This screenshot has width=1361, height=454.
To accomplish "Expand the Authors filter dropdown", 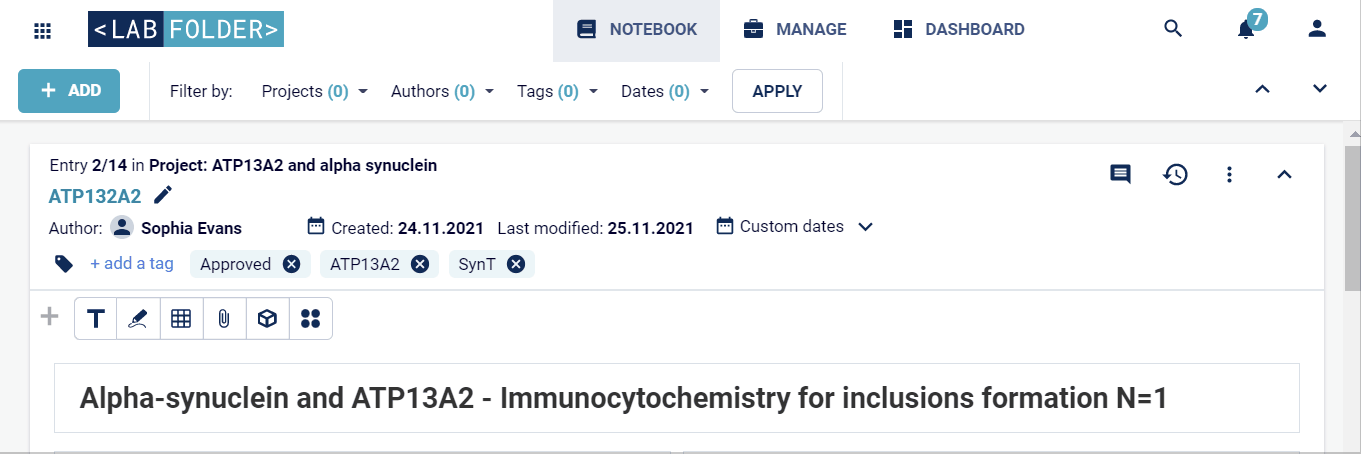I will click(443, 91).
